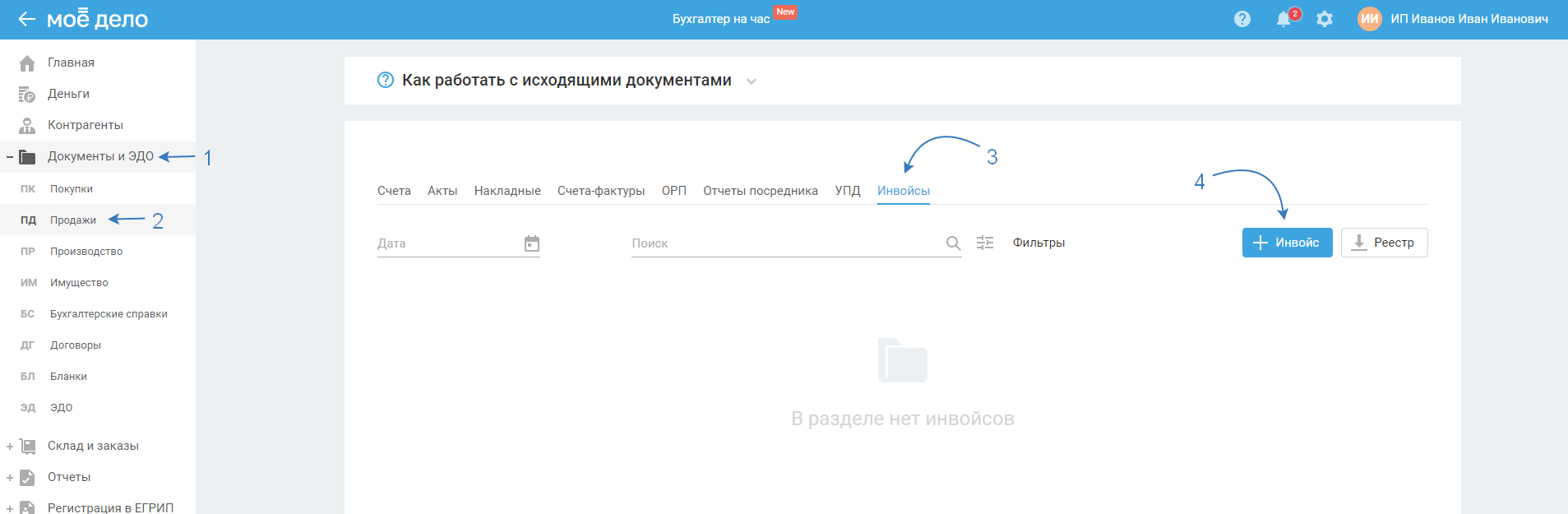The width and height of the screenshot is (1568, 514).
Task: Expand Регистрация в ЕГРИП with plus sign
Action: 10,509
